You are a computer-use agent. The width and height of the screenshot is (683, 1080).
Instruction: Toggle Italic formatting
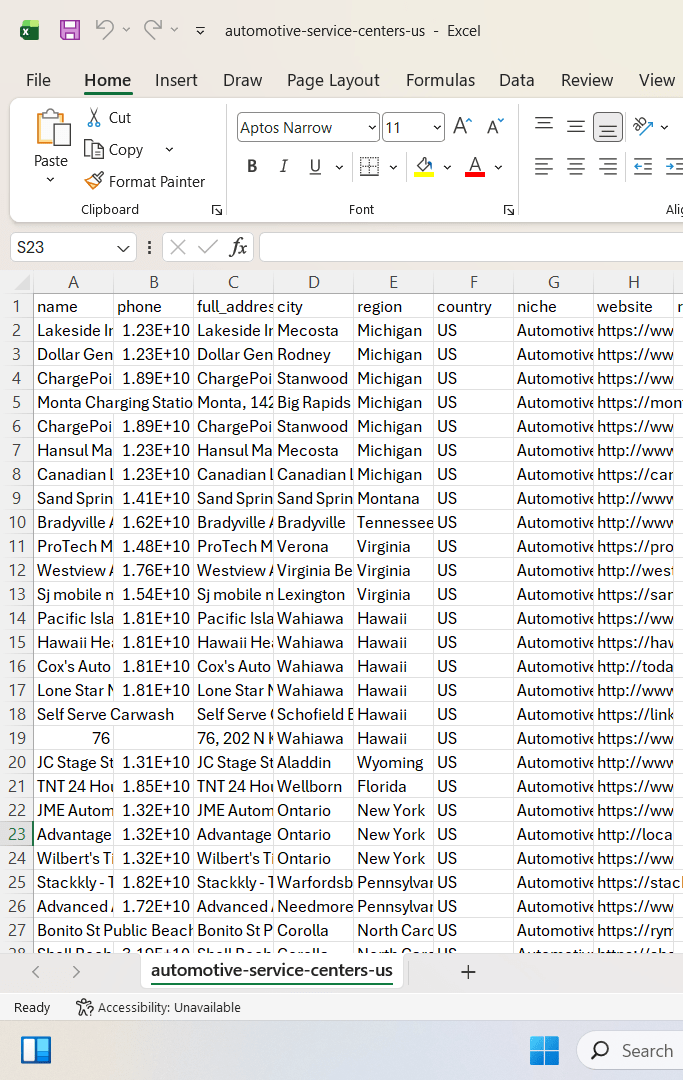283,166
